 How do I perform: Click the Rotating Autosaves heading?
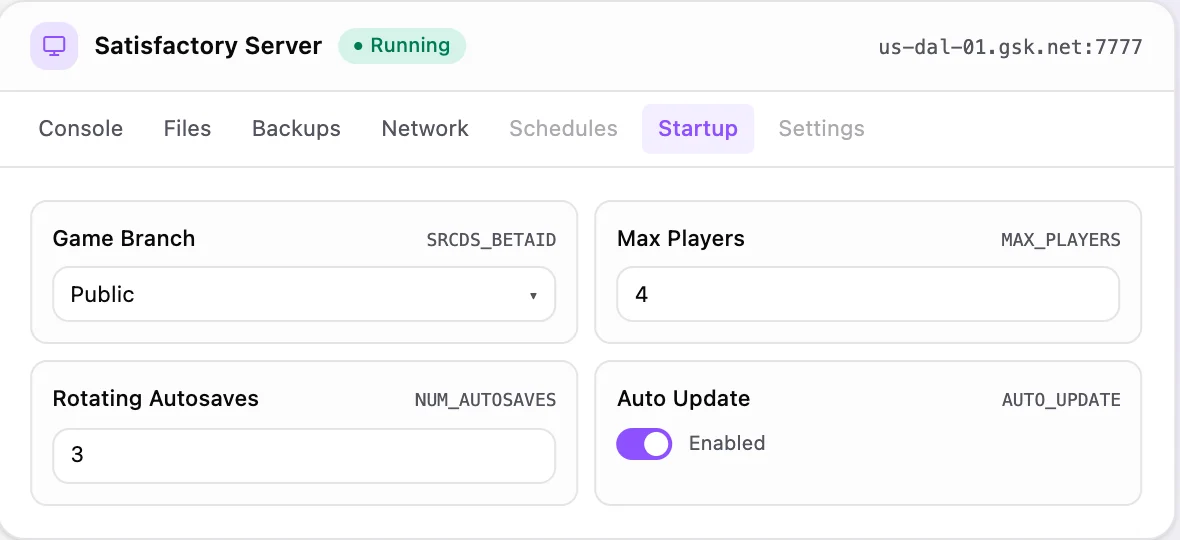156,399
